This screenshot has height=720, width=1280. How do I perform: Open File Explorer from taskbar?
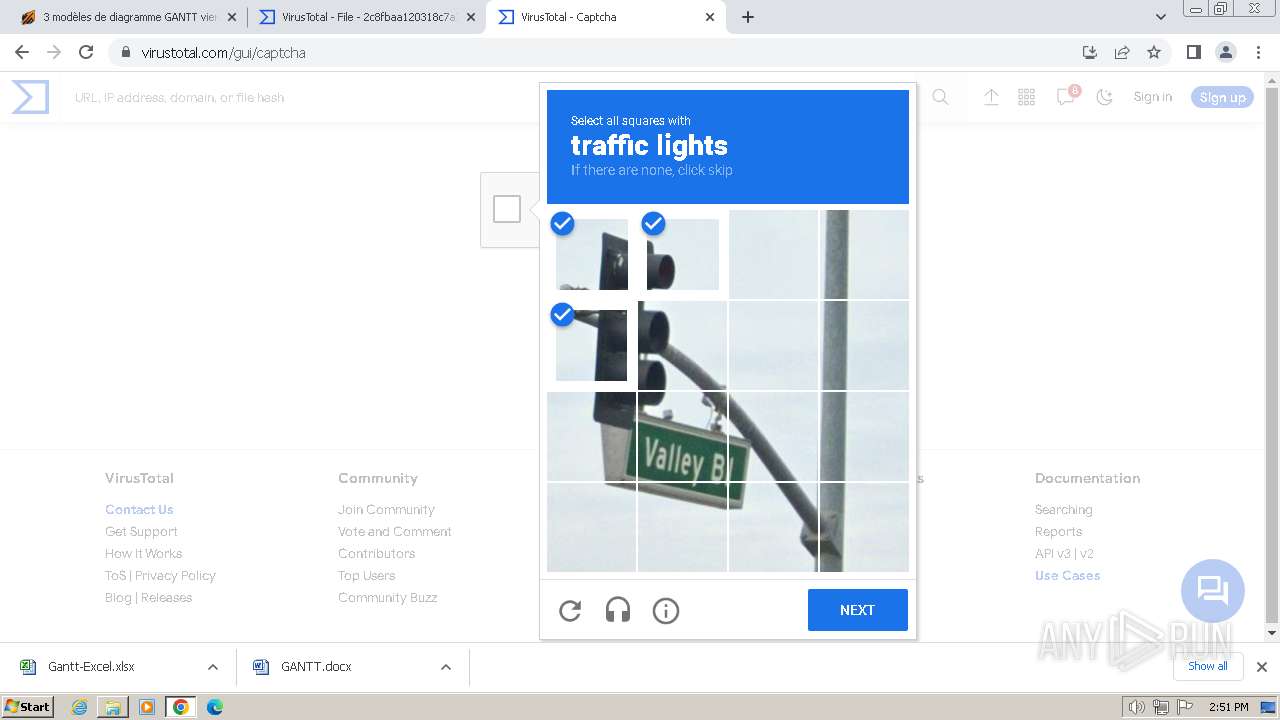coord(113,707)
